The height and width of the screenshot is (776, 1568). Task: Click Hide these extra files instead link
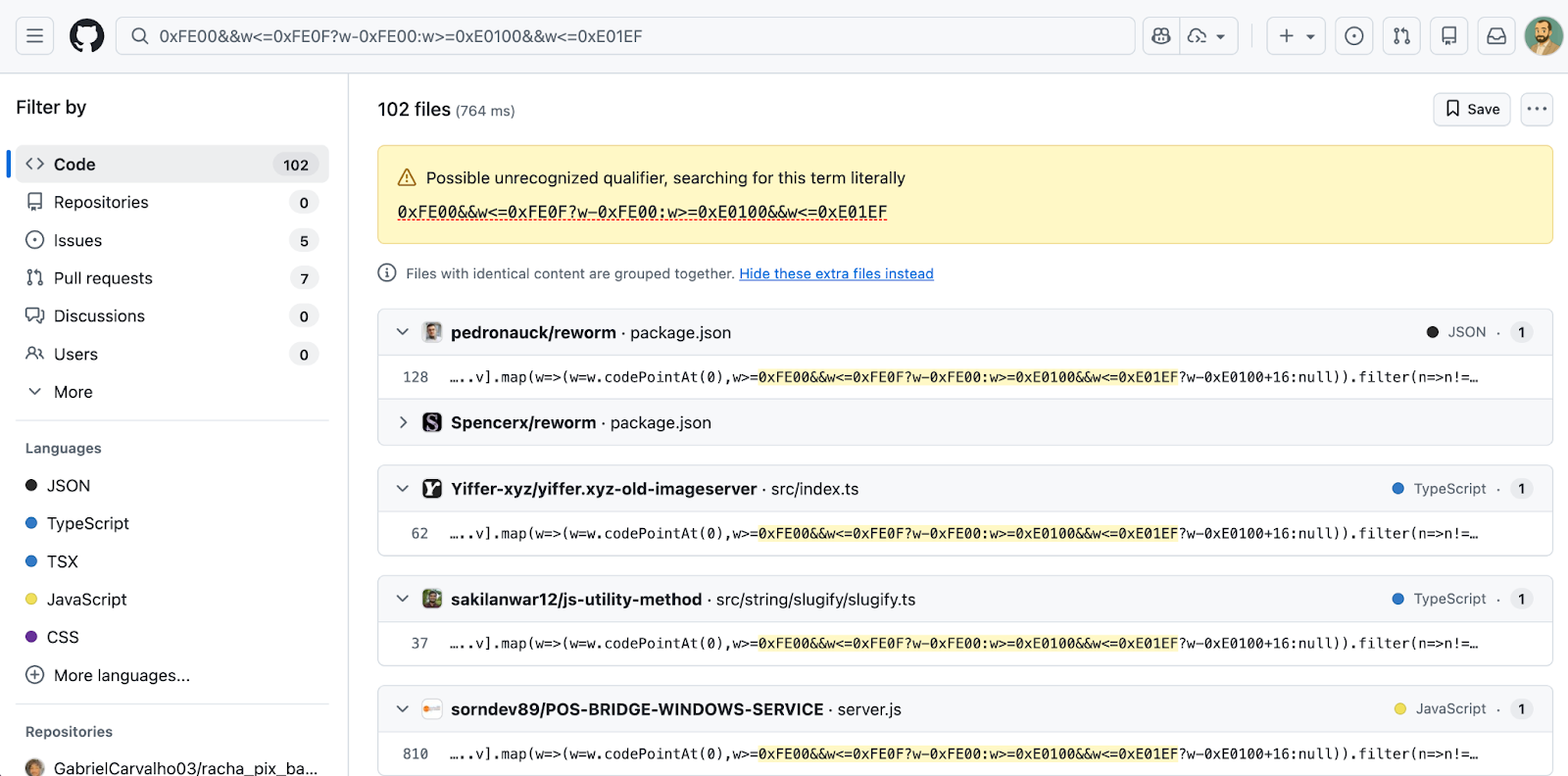click(836, 273)
